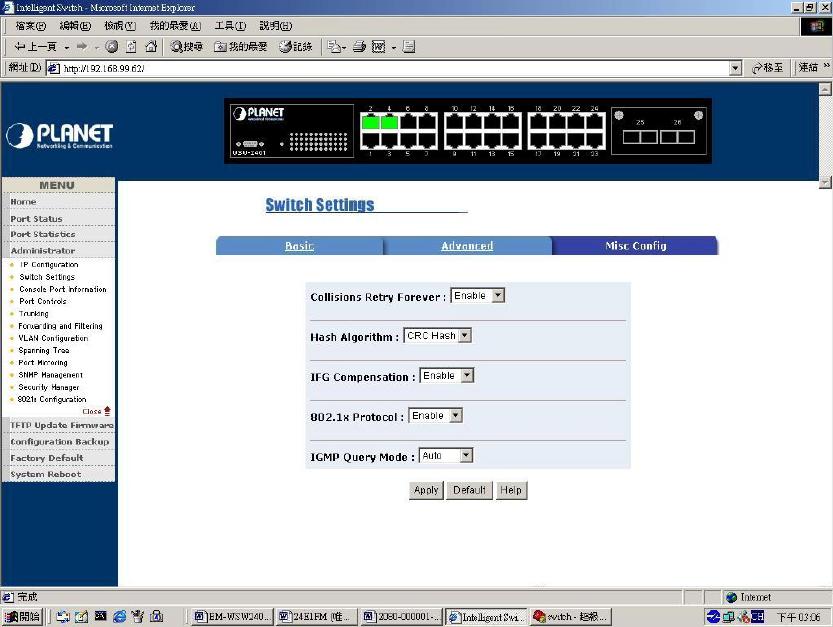Open the Collisions Retry Forever dropdown
The height and width of the screenshot is (627, 833).
pyautogui.click(x=498, y=296)
